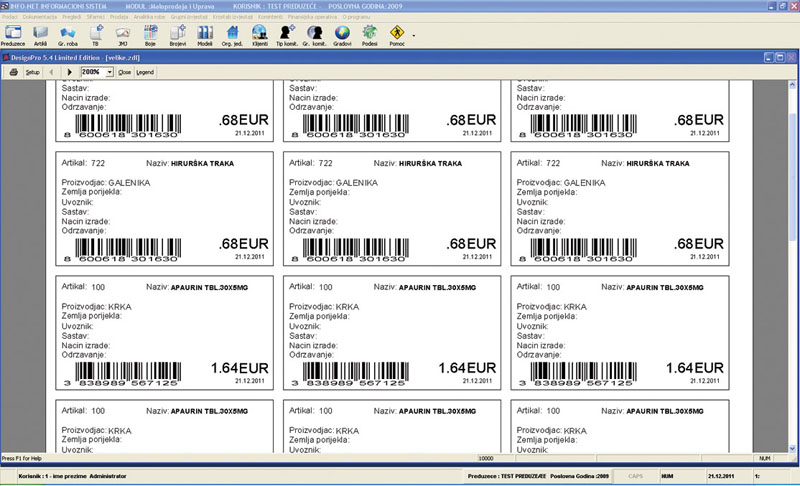Open the Pregledi menu
The width and height of the screenshot is (800, 486).
[71, 17]
